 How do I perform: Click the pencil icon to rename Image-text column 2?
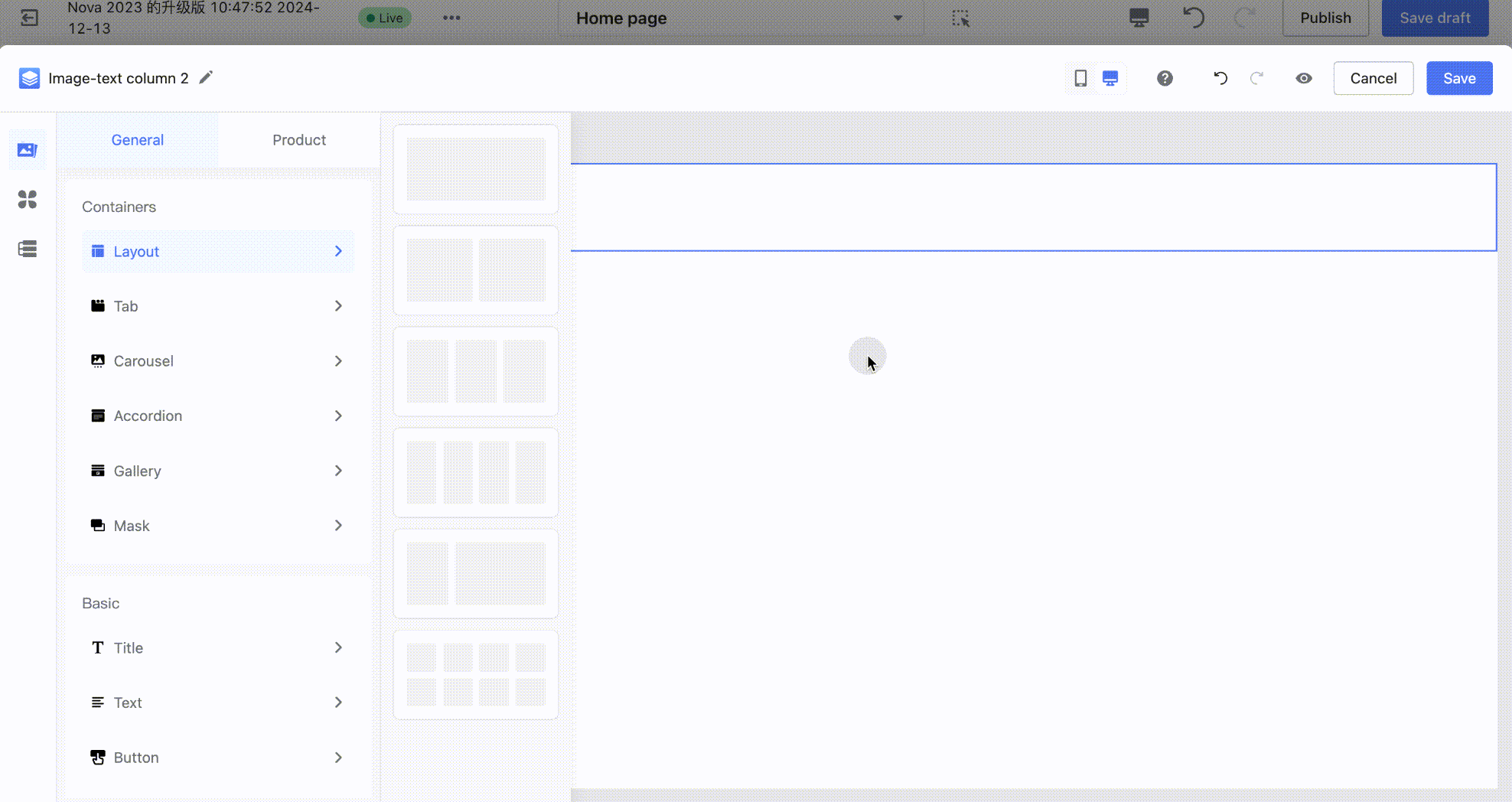pos(205,78)
